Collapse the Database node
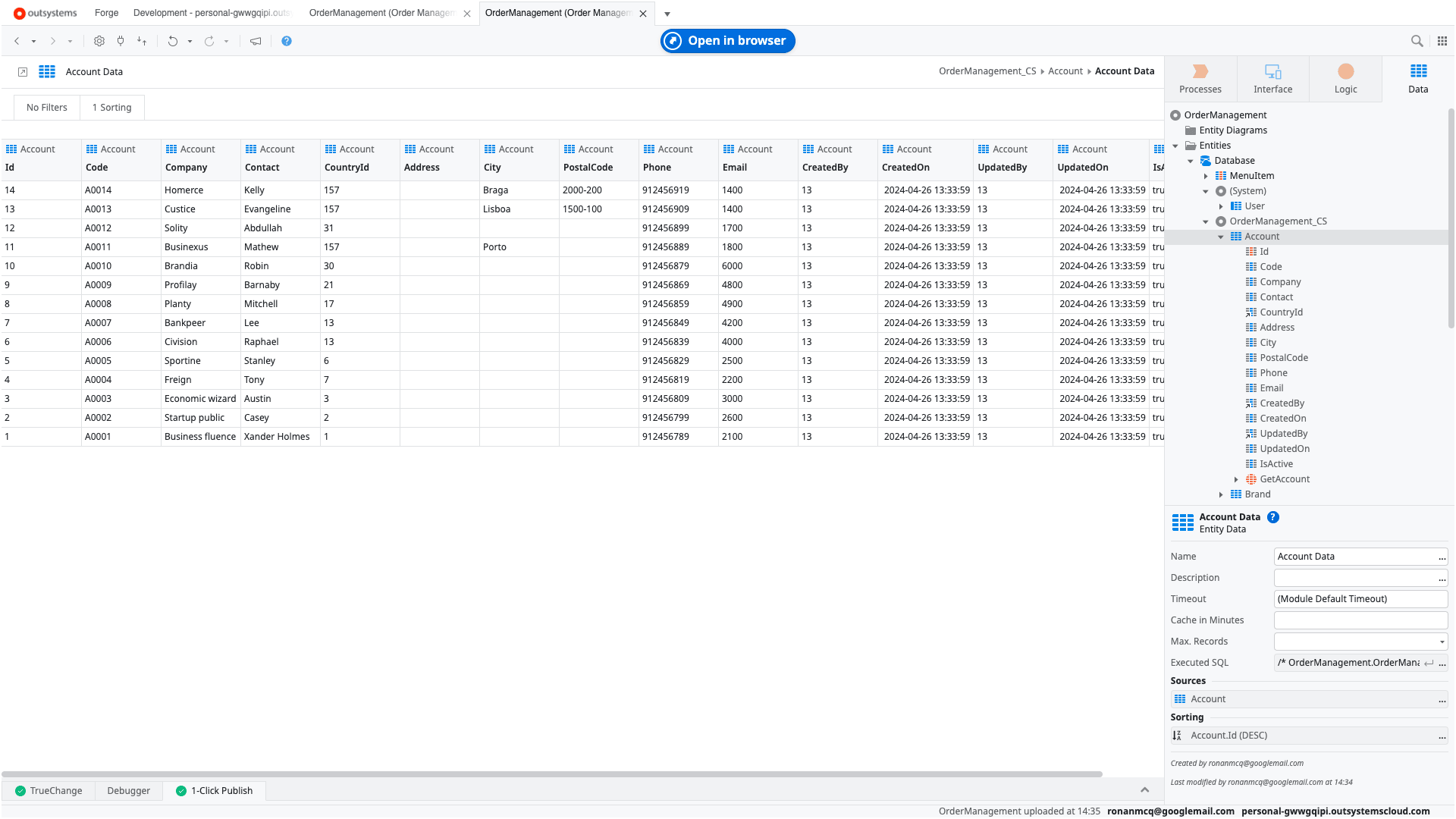This screenshot has height=819, width=1456. (x=1191, y=161)
